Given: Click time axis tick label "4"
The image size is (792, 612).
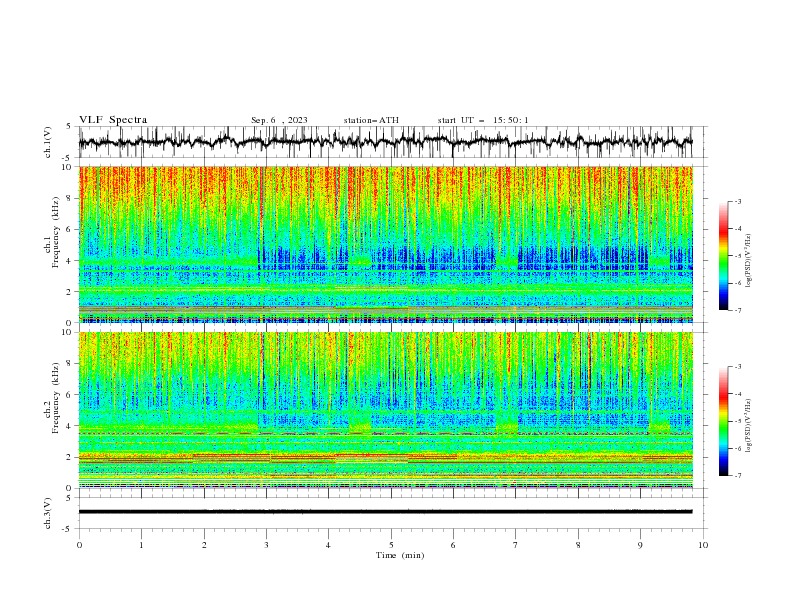Looking at the screenshot, I should click(x=329, y=545).
